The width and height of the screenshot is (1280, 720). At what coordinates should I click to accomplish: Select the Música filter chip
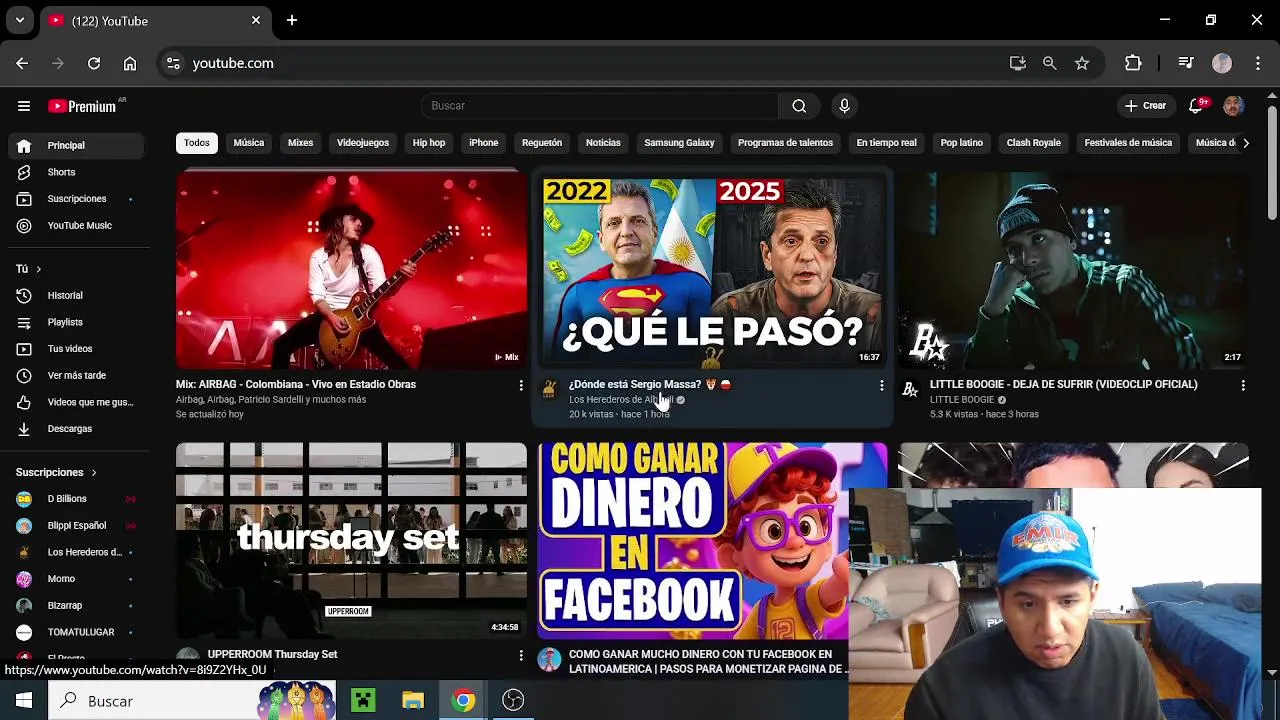coord(249,143)
